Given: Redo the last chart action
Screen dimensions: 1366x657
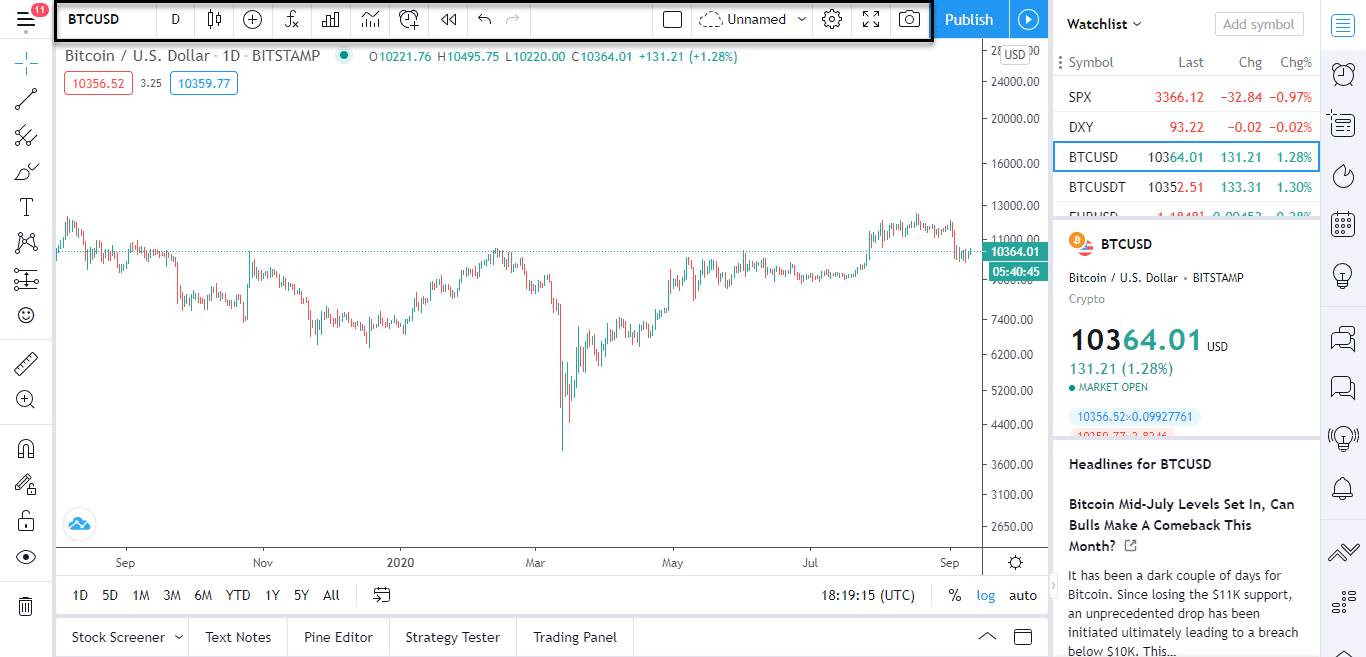Looking at the screenshot, I should pyautogui.click(x=513, y=19).
